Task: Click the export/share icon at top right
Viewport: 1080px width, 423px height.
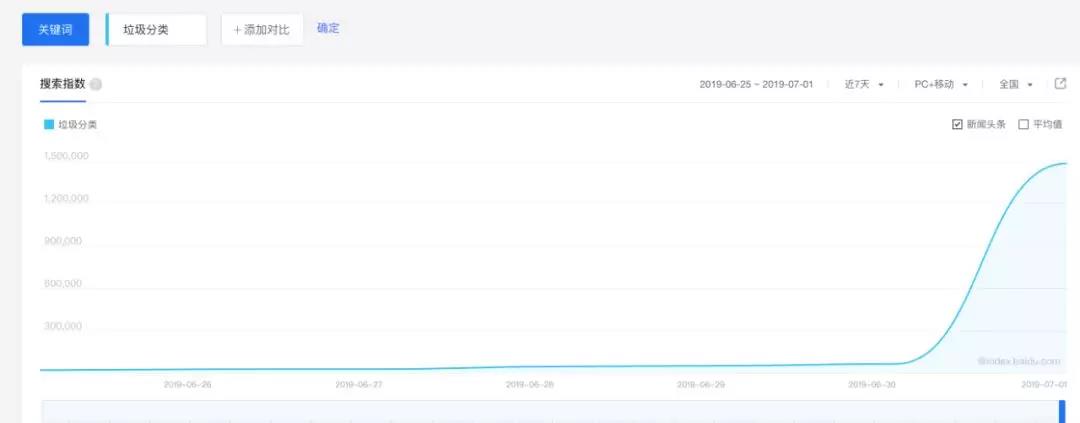Action: coord(1061,83)
